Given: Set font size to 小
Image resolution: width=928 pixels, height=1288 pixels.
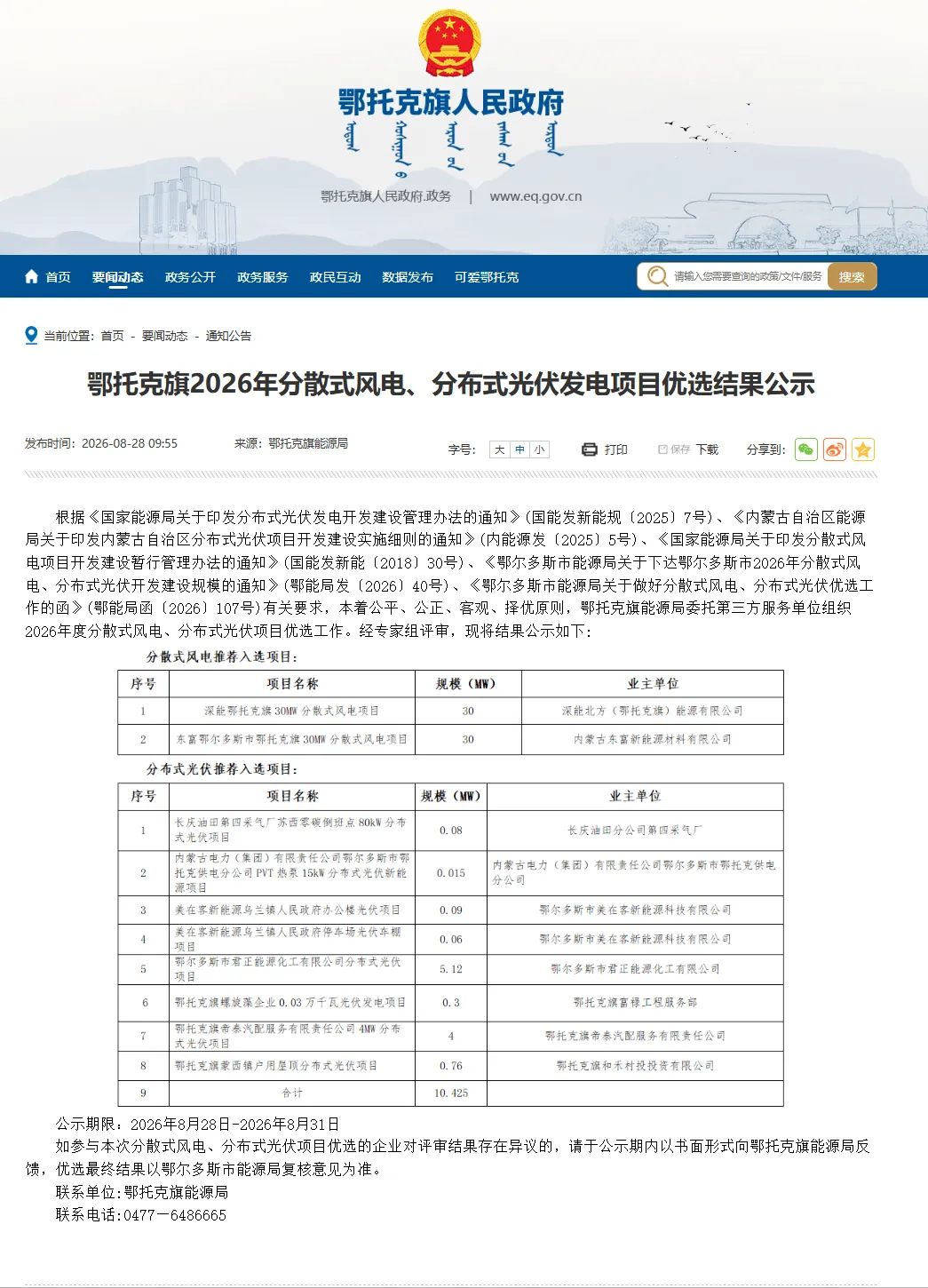Looking at the screenshot, I should pos(540,449).
